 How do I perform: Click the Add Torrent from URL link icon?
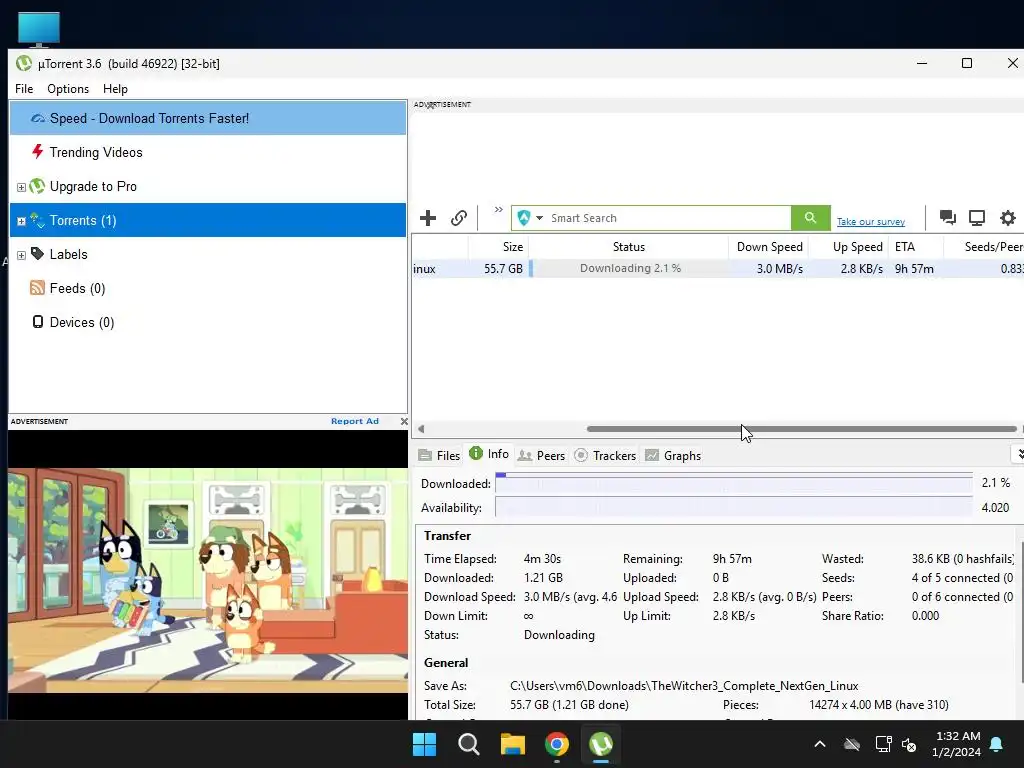459,218
